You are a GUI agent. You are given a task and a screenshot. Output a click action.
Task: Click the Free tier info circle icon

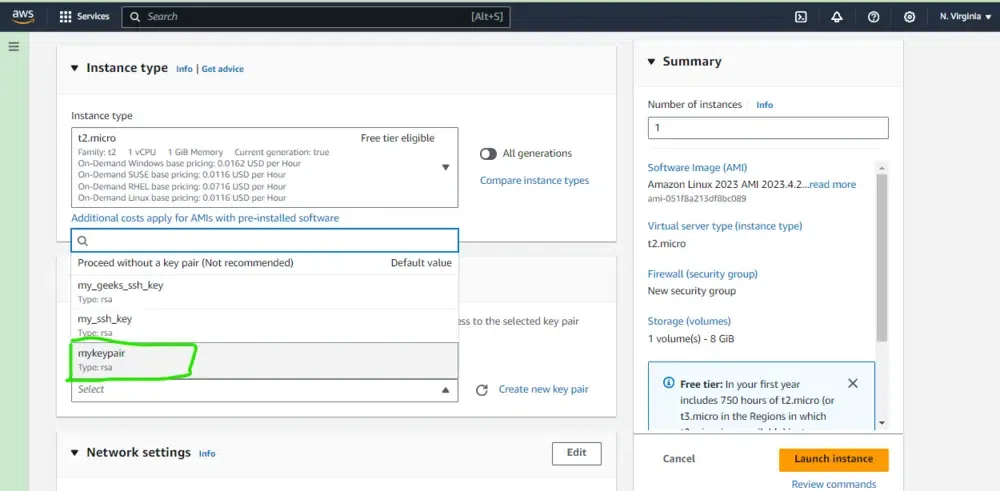tap(668, 383)
